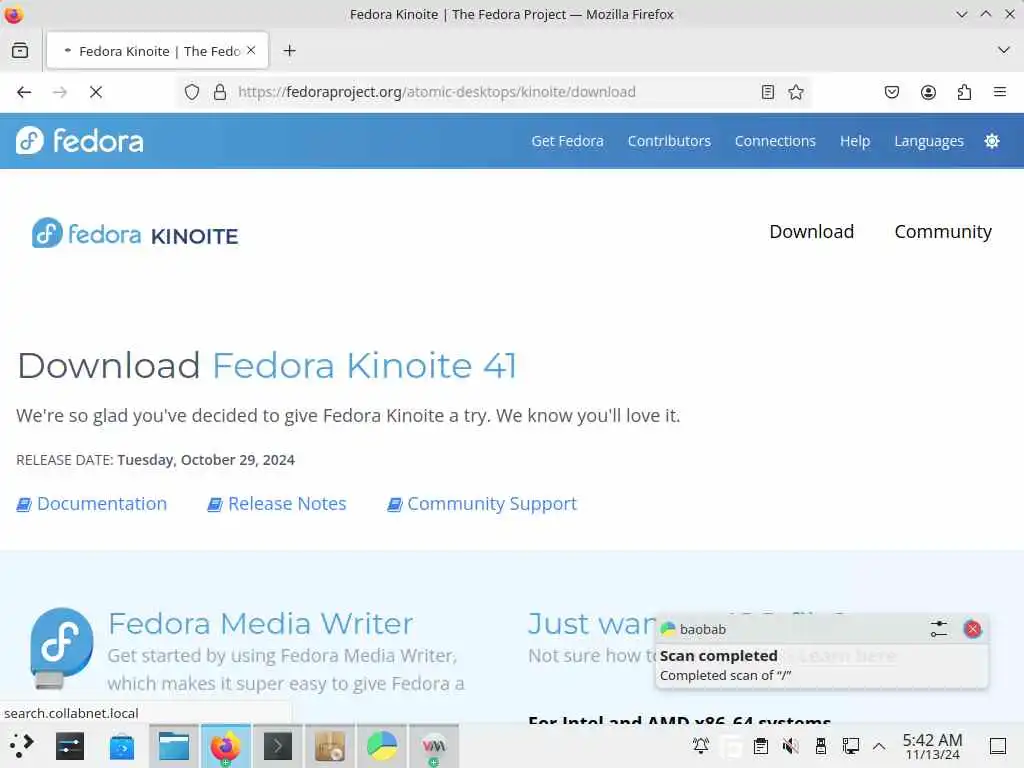Open the tracking protection shield icon
This screenshot has height=768, width=1024.
(191, 92)
